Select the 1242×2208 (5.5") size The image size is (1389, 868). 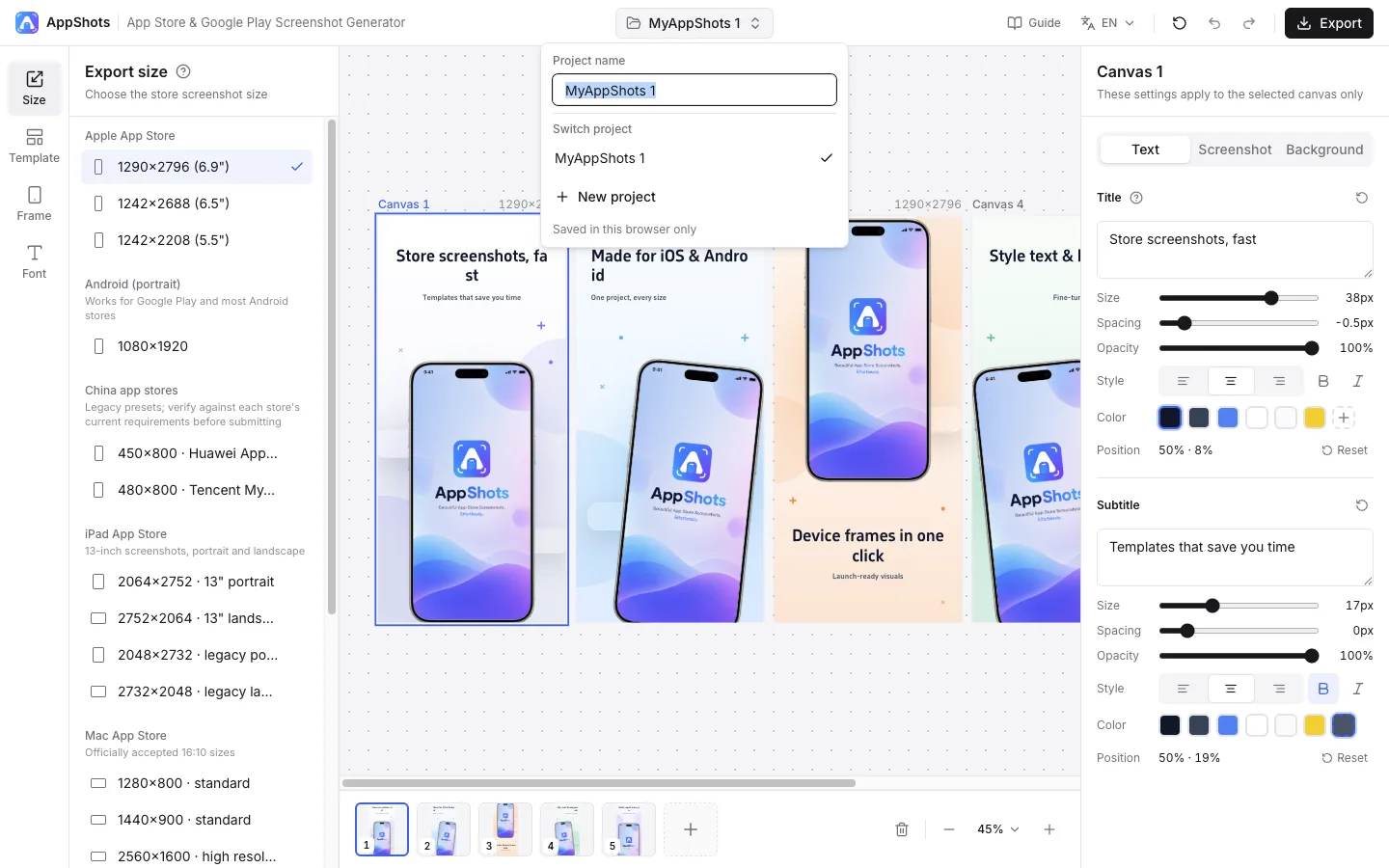pos(197,240)
